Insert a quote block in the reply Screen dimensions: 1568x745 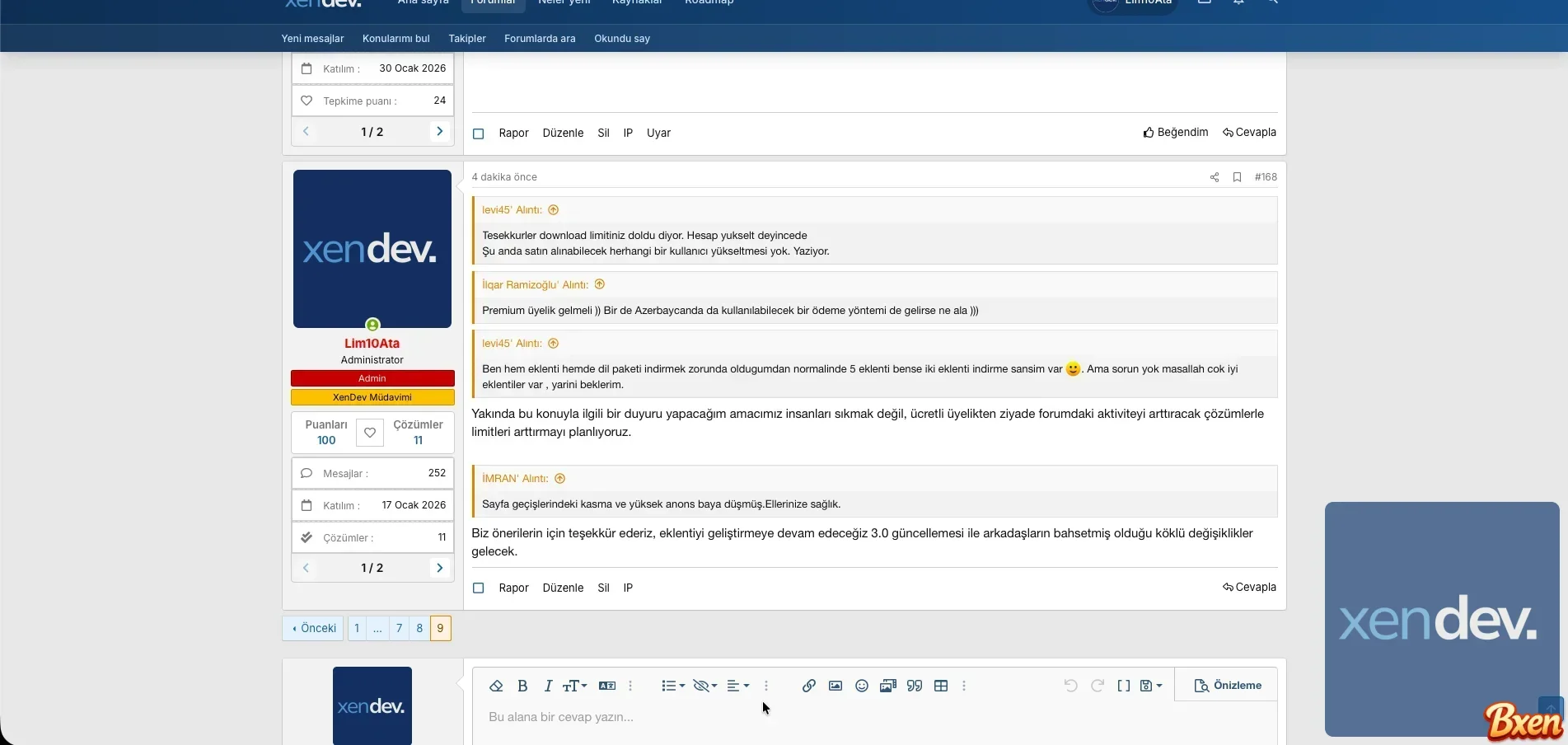coord(914,686)
